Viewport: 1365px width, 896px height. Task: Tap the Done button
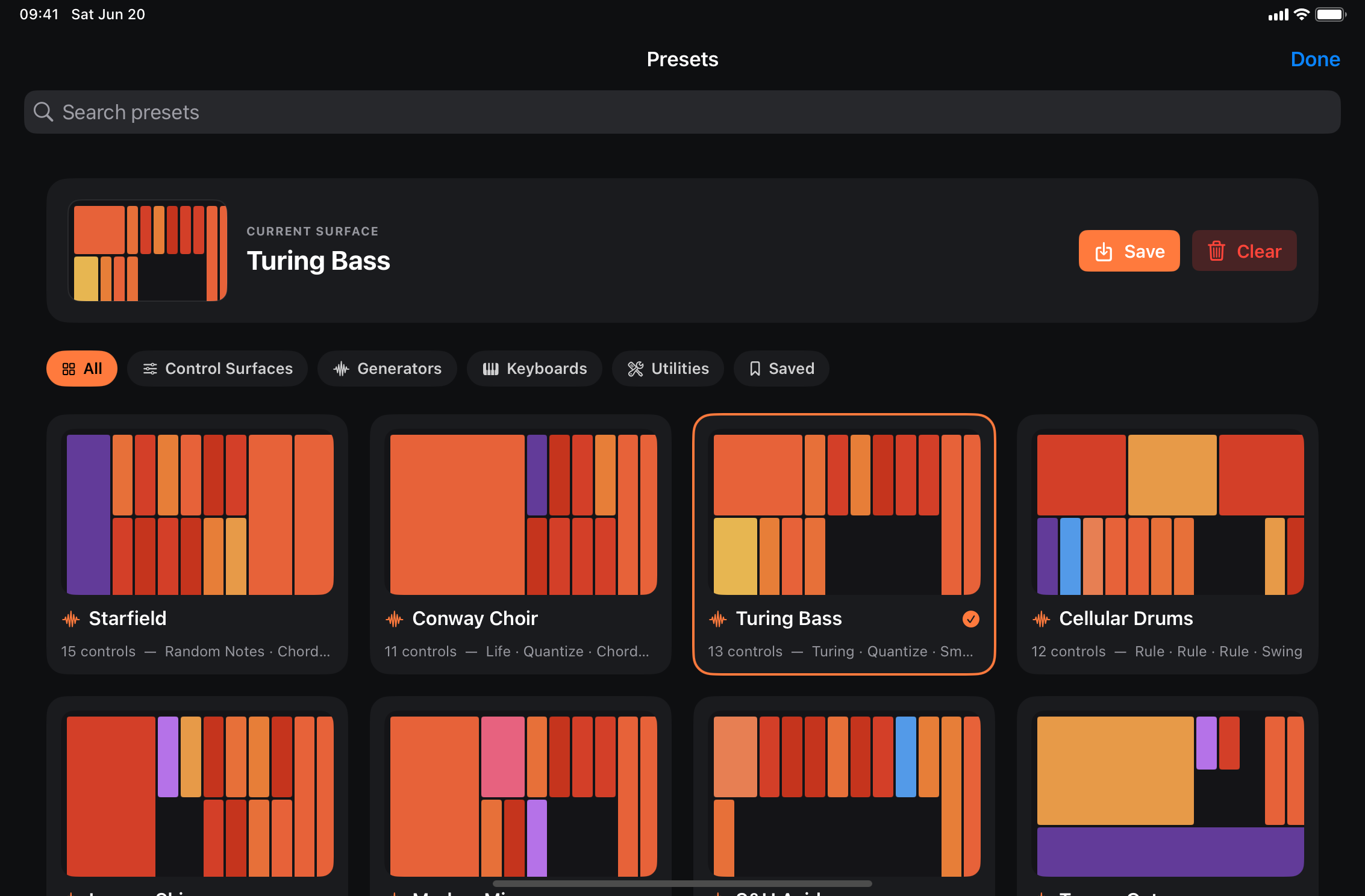(x=1315, y=59)
